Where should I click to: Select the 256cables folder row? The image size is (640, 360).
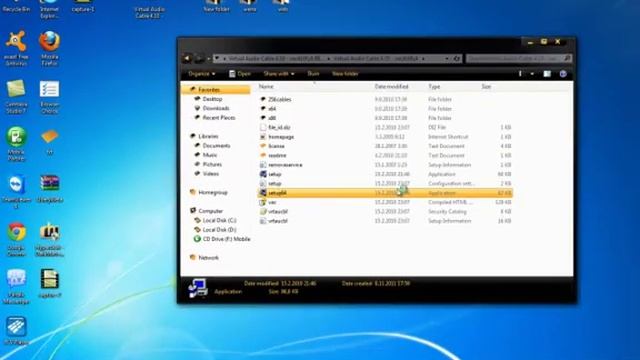point(385,99)
